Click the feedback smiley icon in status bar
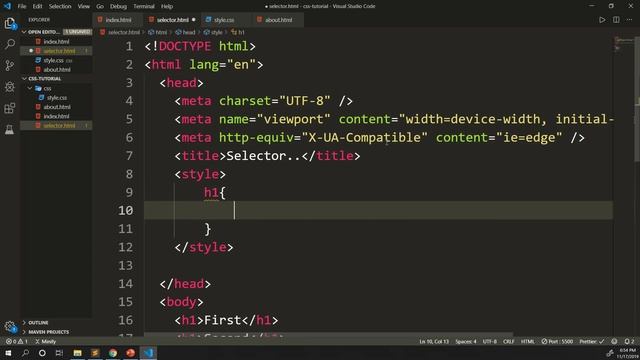Screen dimensions: 640x360 (x=614, y=341)
